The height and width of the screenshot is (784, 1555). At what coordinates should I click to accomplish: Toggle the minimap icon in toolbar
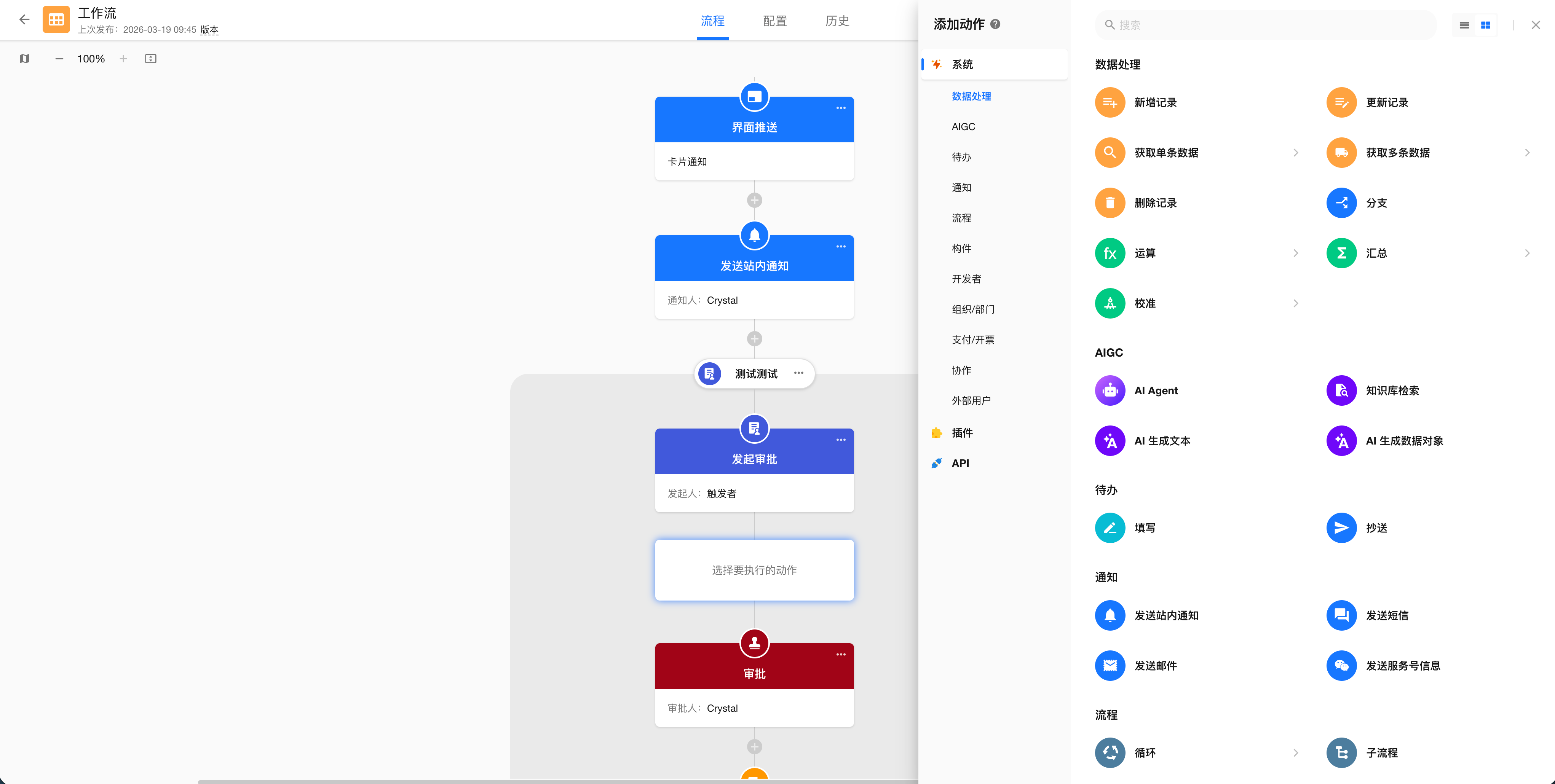[24, 59]
